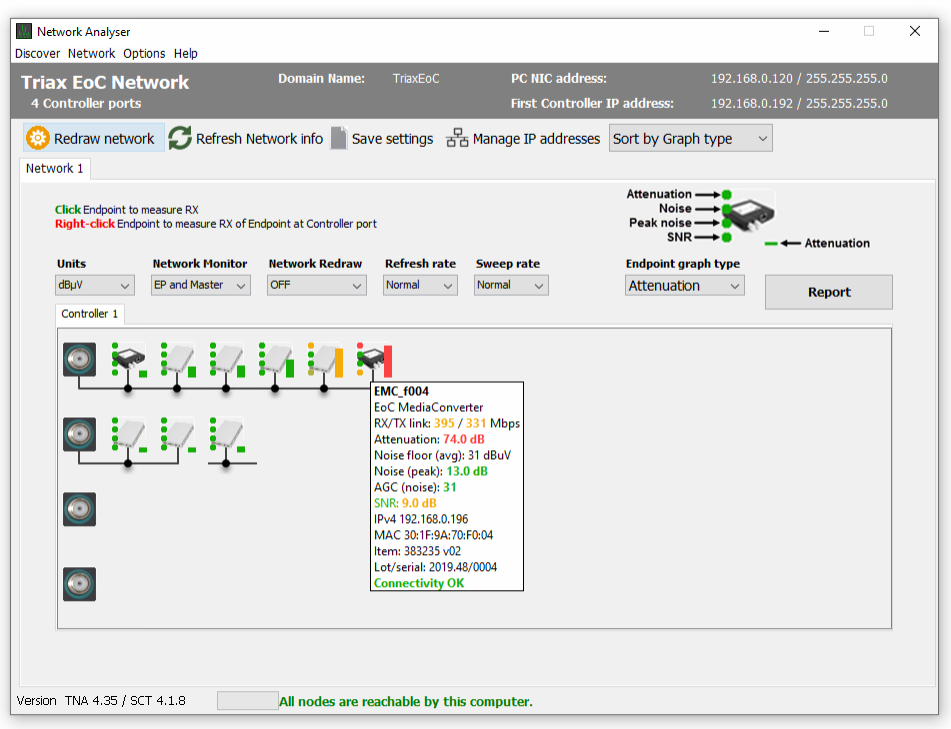Click second endpoint on second controller line
951x729 pixels.
coord(178,434)
